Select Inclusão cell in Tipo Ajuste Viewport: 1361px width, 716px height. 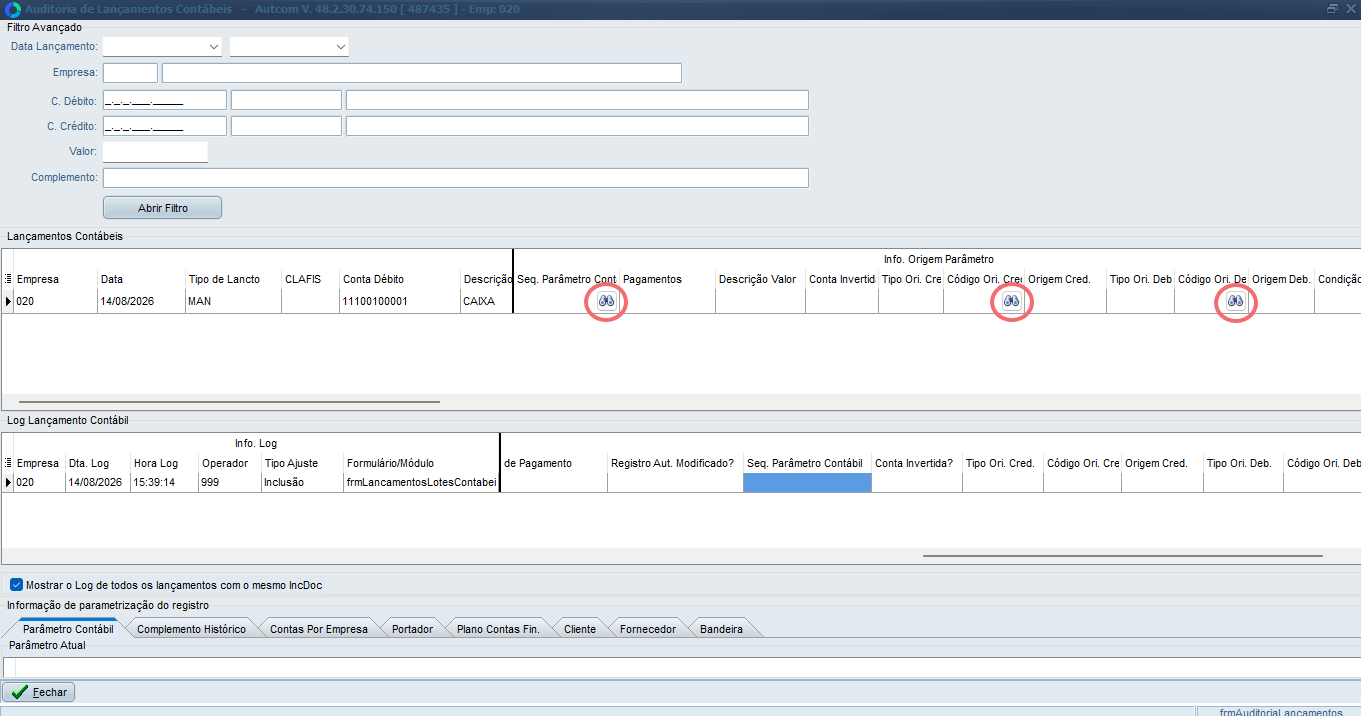tap(301, 482)
